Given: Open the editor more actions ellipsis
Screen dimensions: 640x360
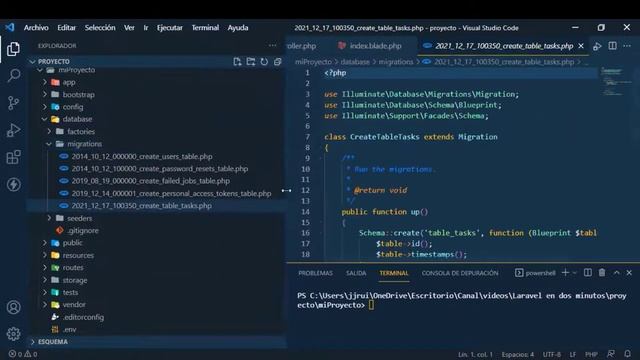Looking at the screenshot, I should tap(627, 46).
